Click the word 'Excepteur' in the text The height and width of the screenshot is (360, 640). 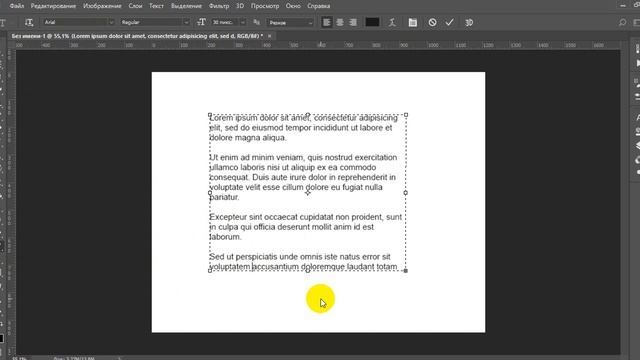click(228, 217)
